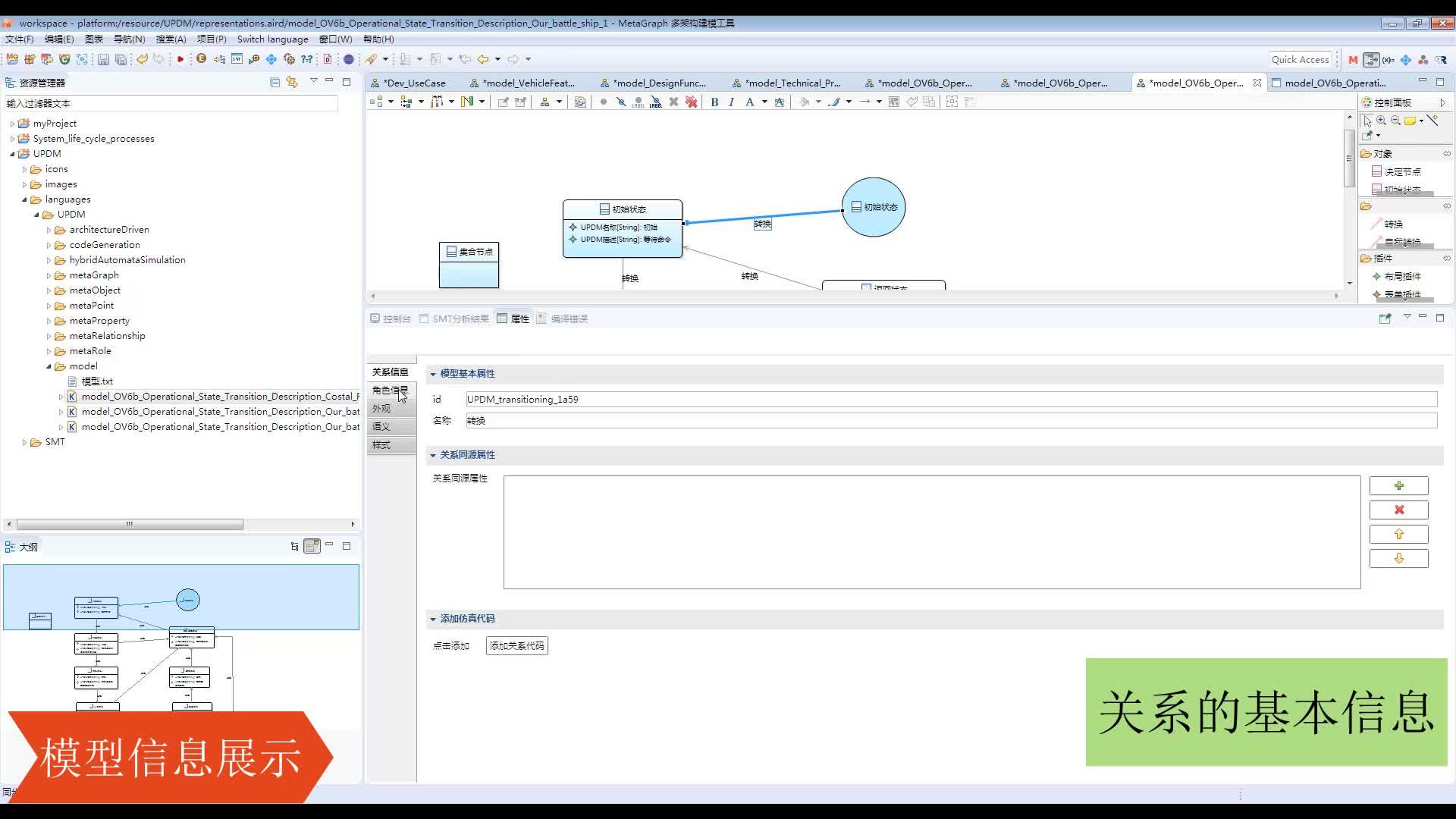Screen dimensions: 1456x819
Task: Switch to the 角色信息 tab
Action: 390,390
